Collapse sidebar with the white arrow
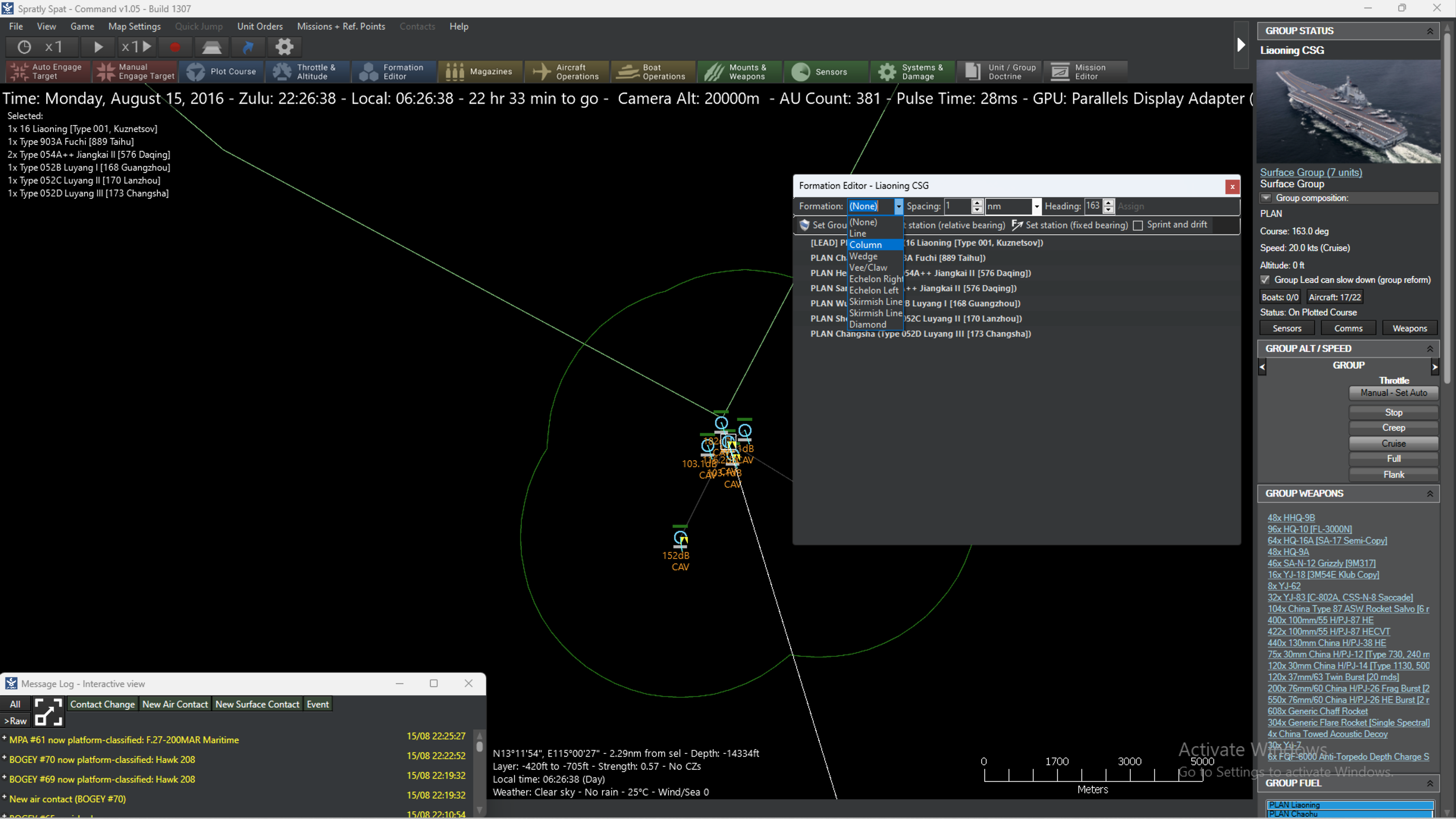This screenshot has width=1456, height=819. pyautogui.click(x=1241, y=45)
